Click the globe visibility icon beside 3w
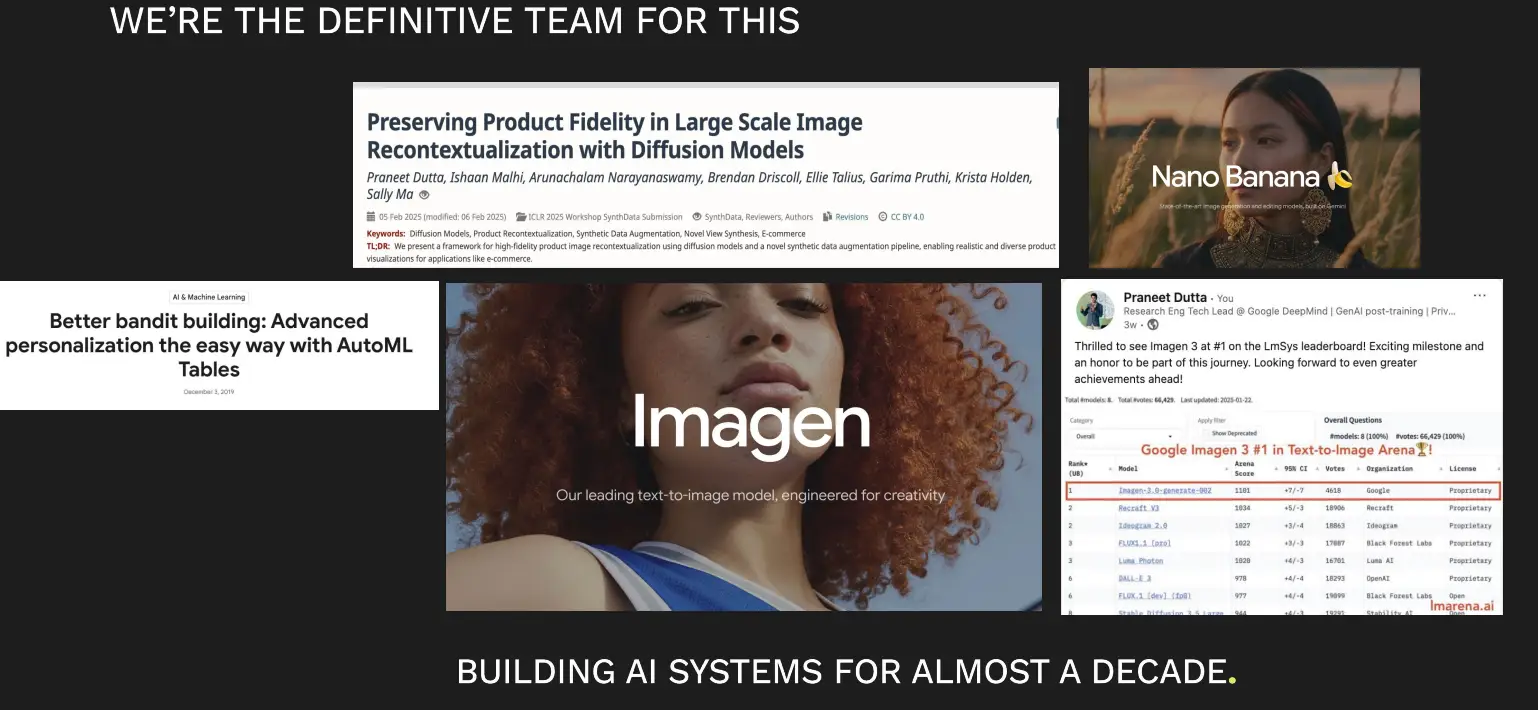 [1153, 325]
